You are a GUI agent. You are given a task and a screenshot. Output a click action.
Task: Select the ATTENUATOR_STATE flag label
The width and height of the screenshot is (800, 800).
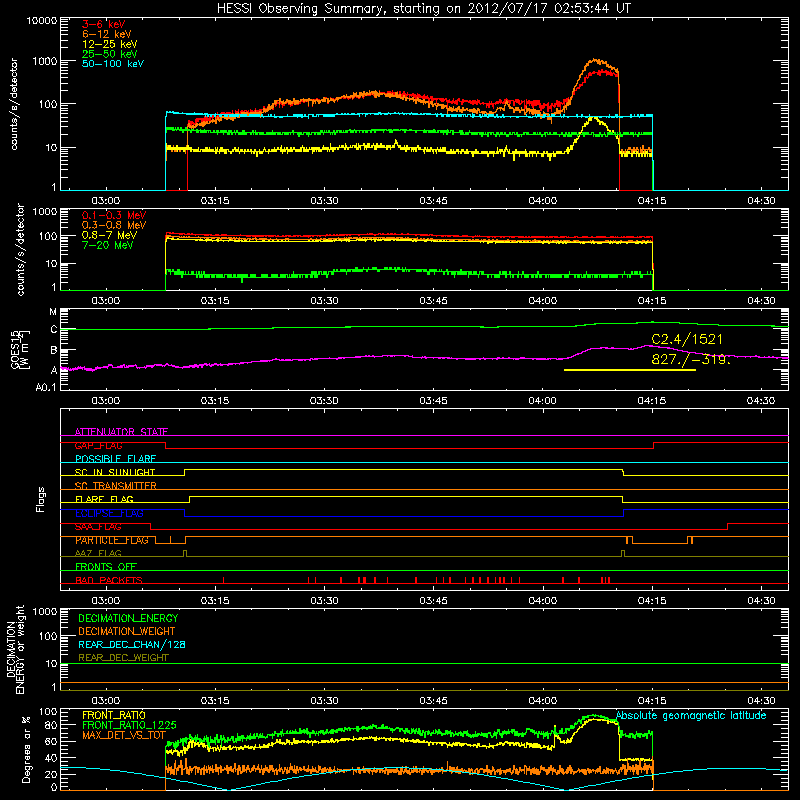click(121, 432)
